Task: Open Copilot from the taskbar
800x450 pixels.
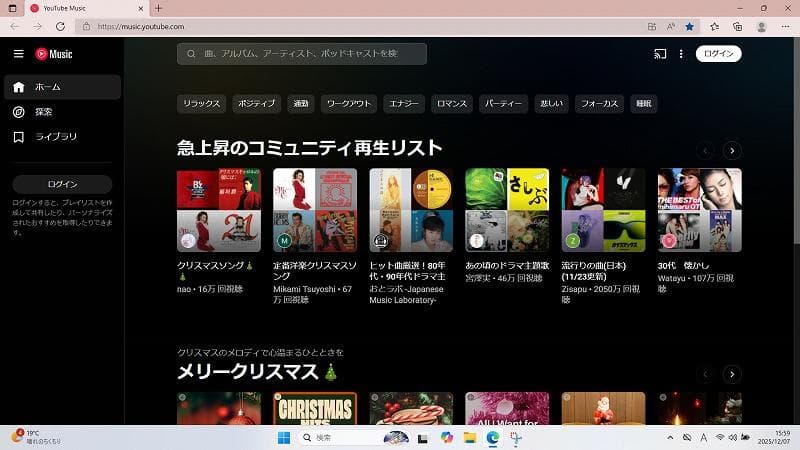Action: pos(447,438)
